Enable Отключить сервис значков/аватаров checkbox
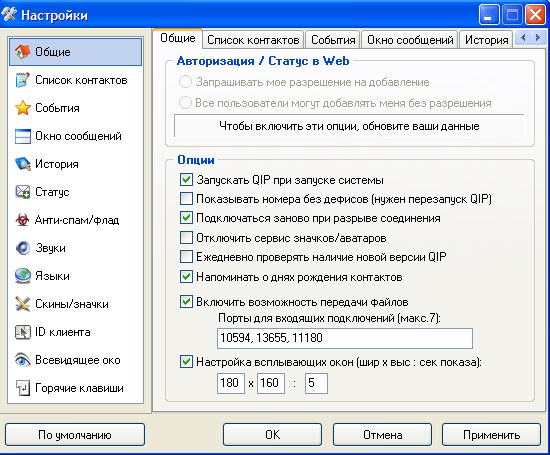This screenshot has width=550, height=455. coord(186,237)
